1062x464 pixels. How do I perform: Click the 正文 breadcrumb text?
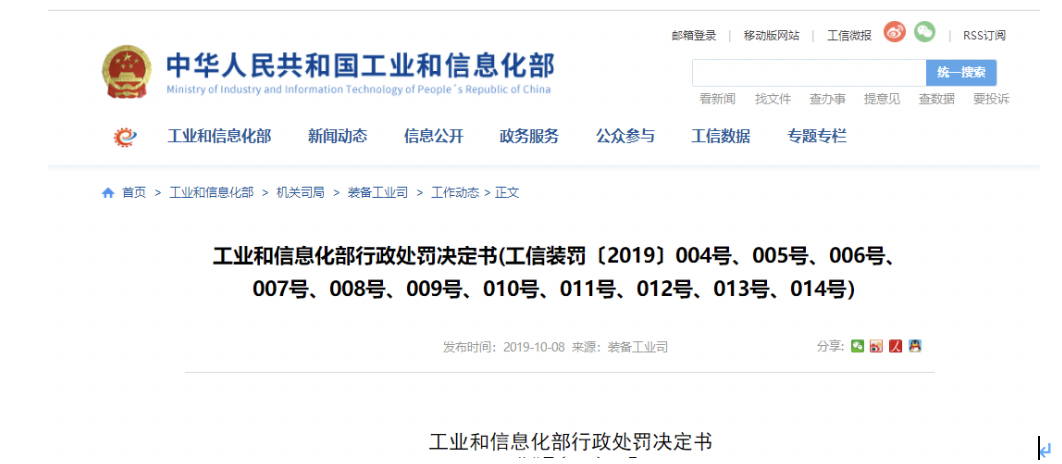click(507, 193)
